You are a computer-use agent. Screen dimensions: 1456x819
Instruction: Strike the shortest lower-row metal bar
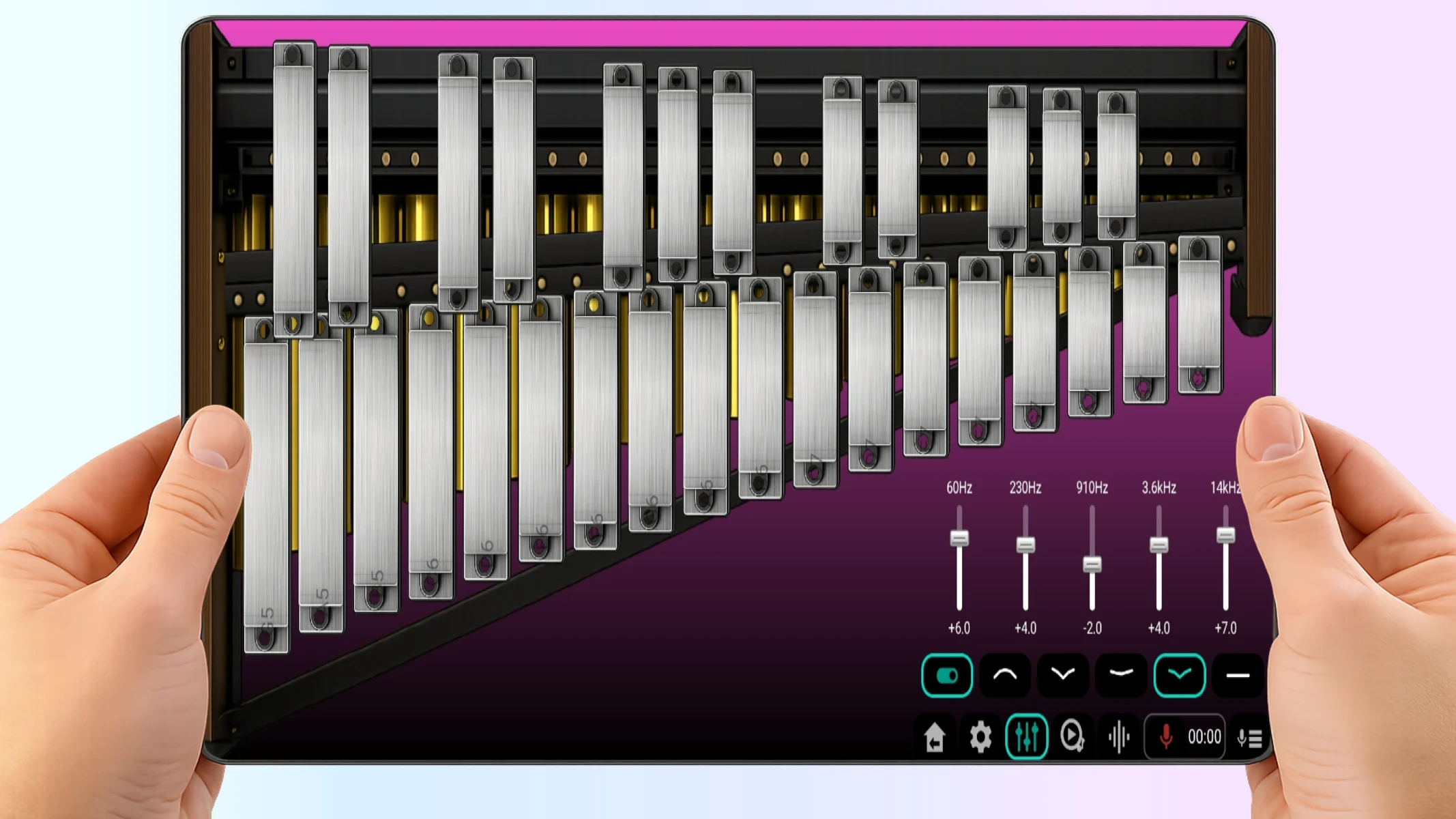1199,315
